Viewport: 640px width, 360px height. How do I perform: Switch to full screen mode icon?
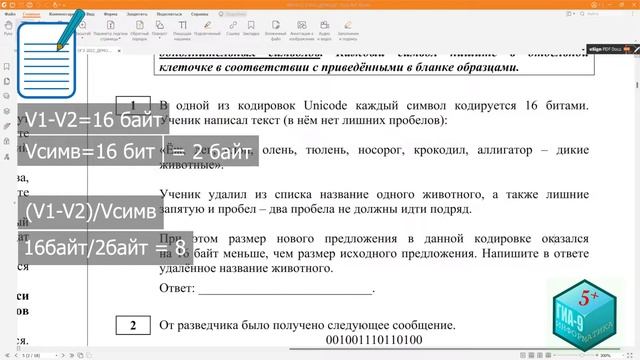[x=630, y=356]
